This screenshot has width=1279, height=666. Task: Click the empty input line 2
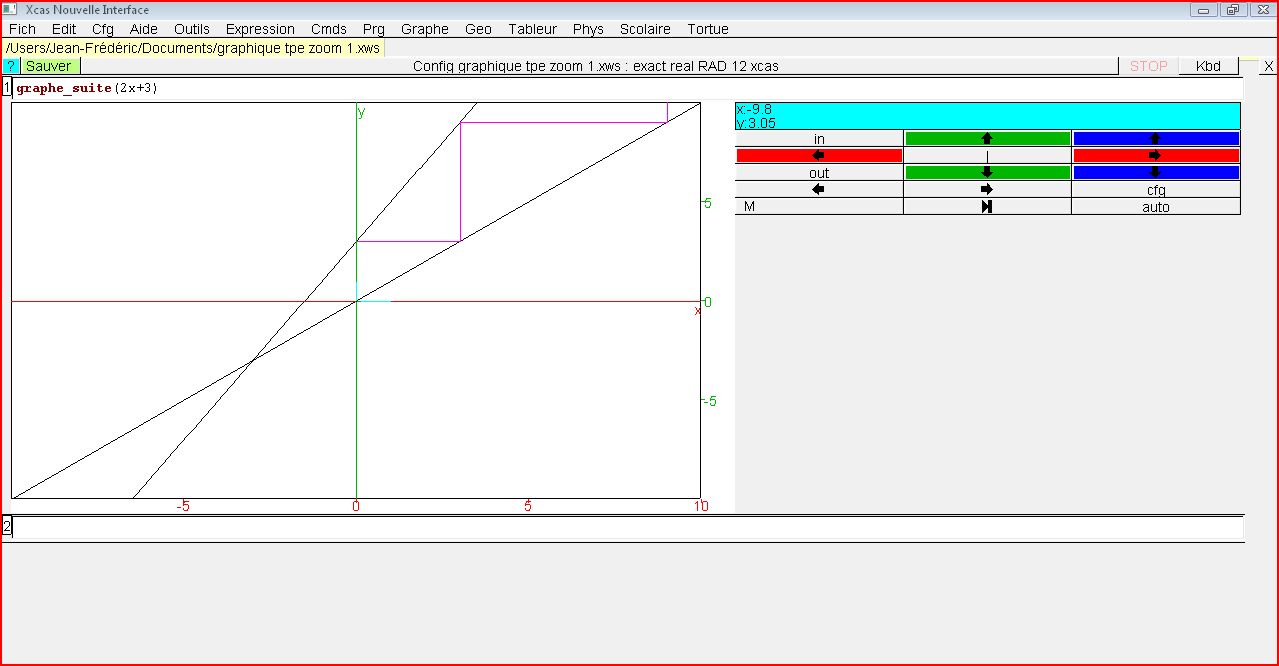point(628,527)
